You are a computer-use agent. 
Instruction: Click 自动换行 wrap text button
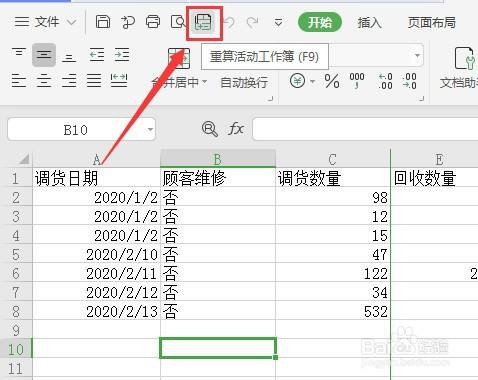point(244,82)
